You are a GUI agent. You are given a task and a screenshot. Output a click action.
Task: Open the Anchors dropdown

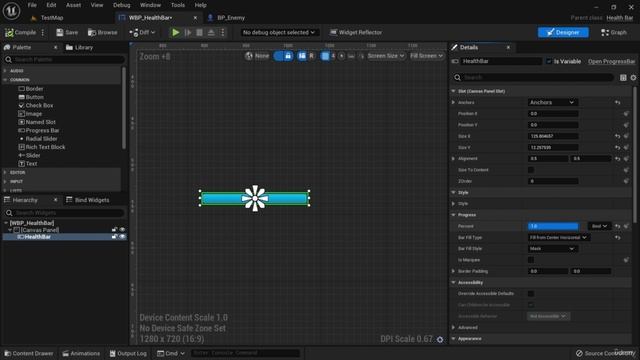click(x=552, y=102)
